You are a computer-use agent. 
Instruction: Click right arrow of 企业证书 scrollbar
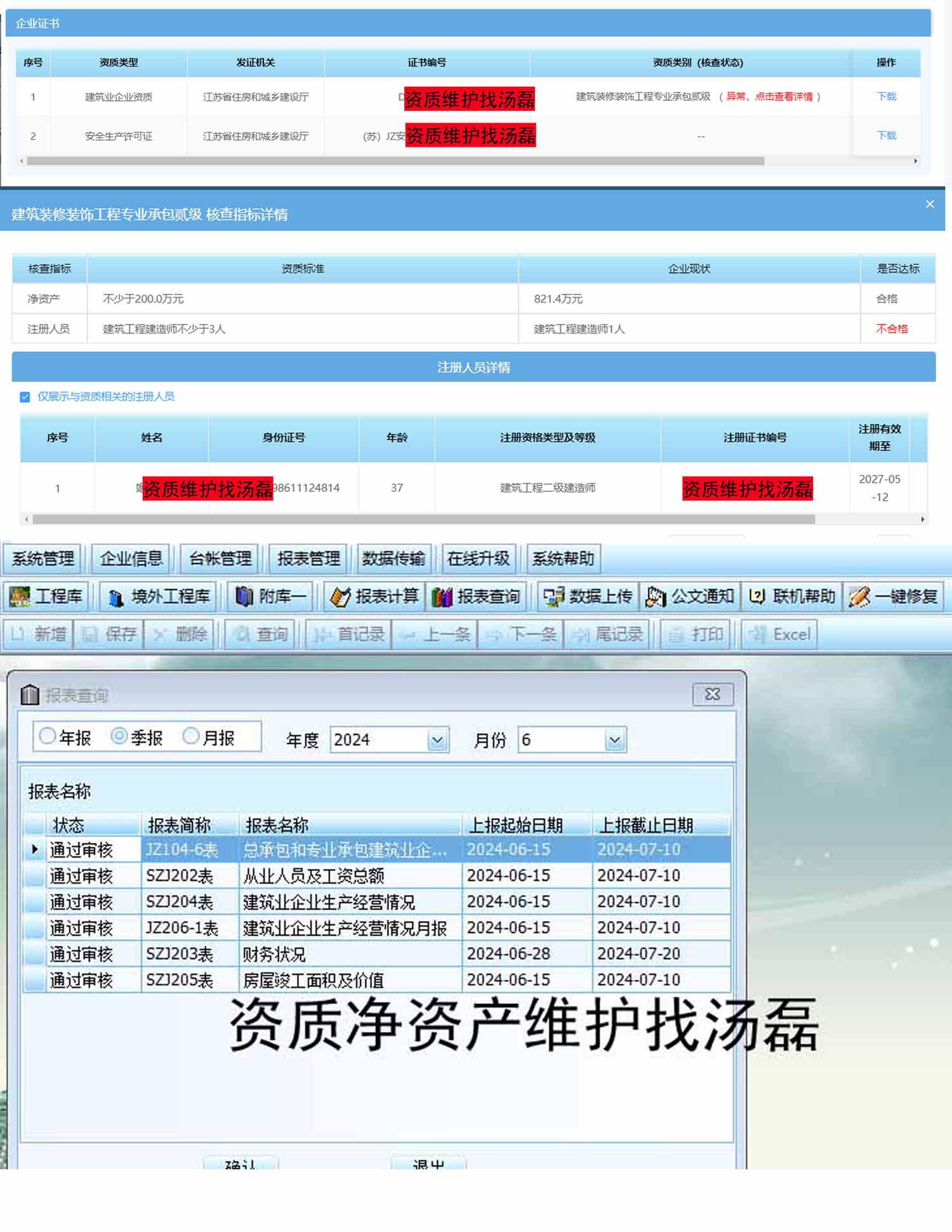(x=915, y=161)
